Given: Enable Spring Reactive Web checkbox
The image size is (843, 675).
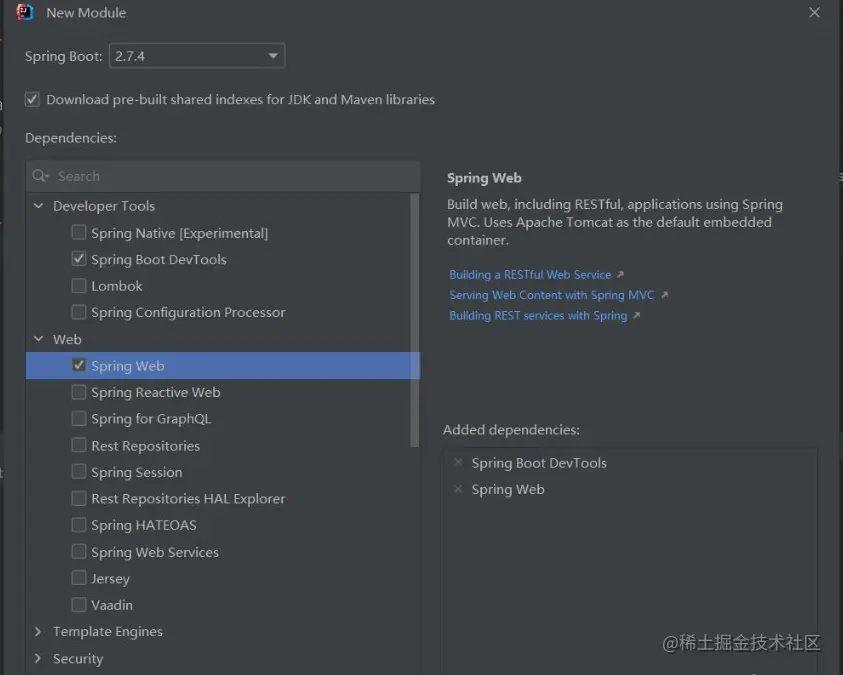Looking at the screenshot, I should [78, 392].
